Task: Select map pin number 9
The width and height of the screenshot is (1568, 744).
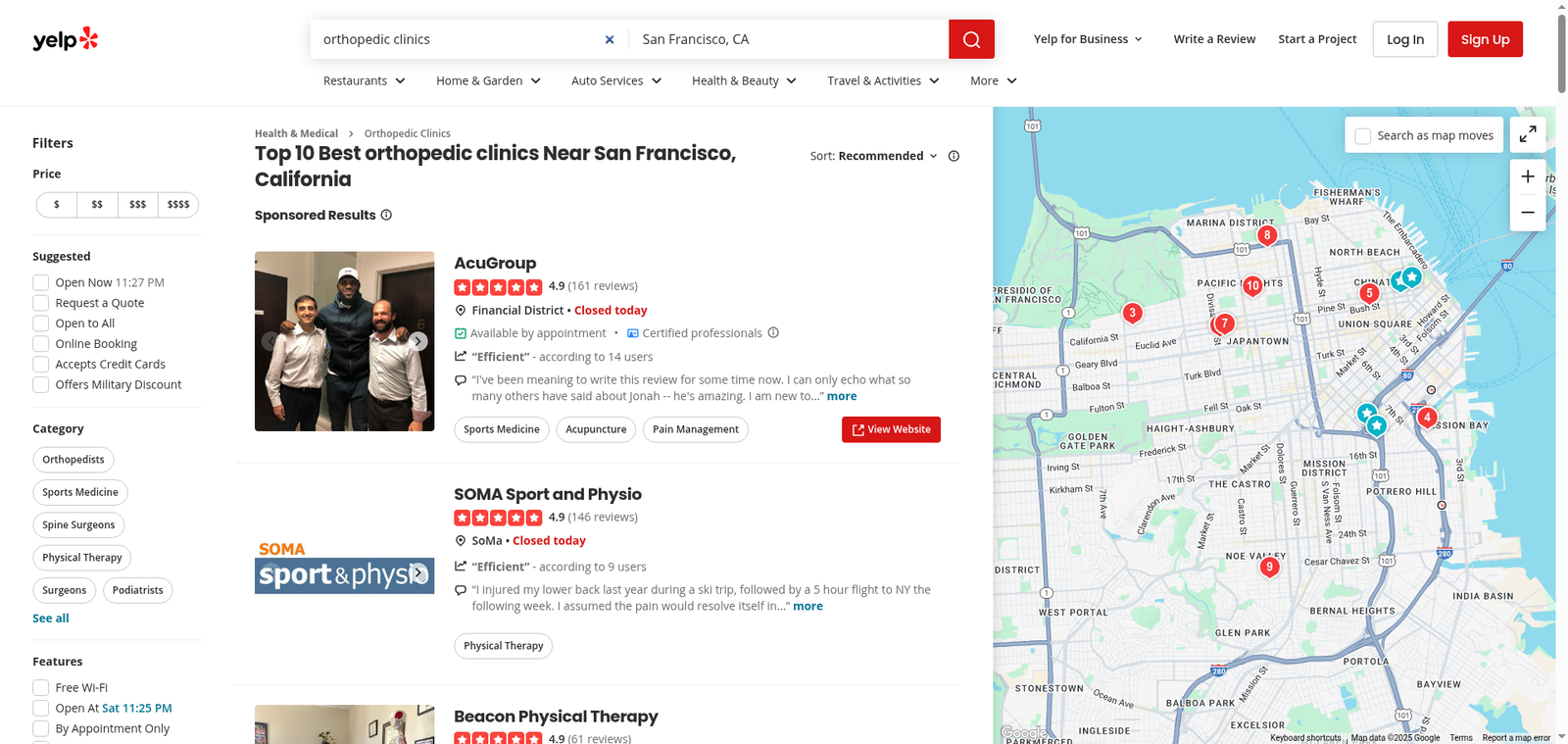Action: [x=1269, y=568]
